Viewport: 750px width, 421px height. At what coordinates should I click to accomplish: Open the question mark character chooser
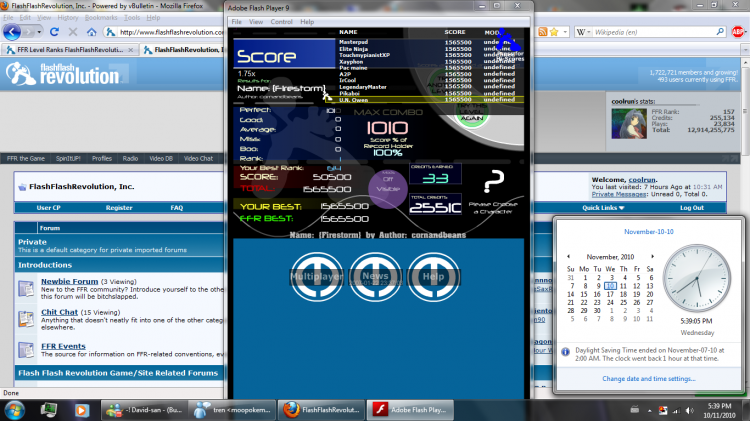pos(494,181)
